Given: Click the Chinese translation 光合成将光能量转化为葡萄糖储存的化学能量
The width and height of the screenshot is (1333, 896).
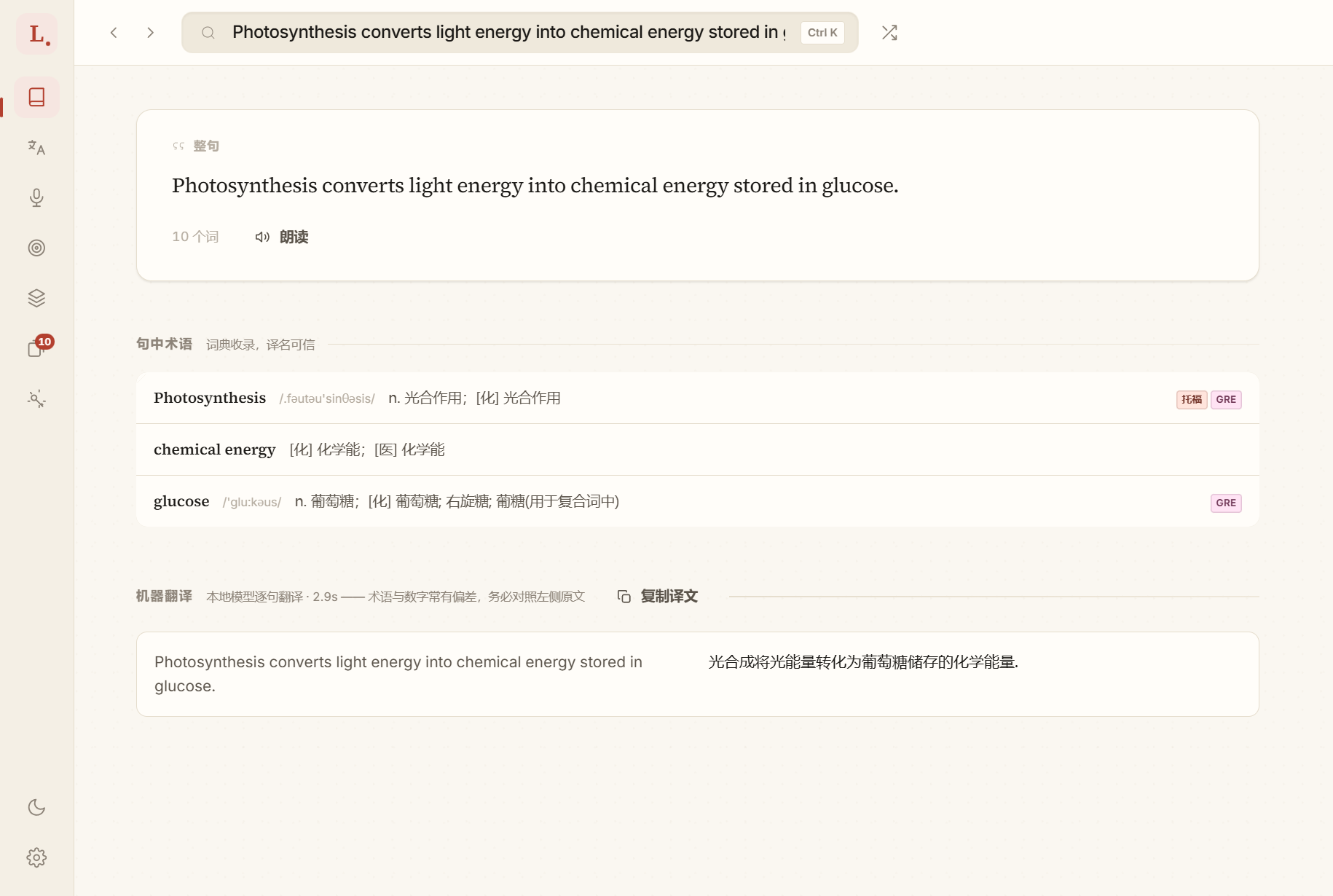Looking at the screenshot, I should tap(863, 661).
